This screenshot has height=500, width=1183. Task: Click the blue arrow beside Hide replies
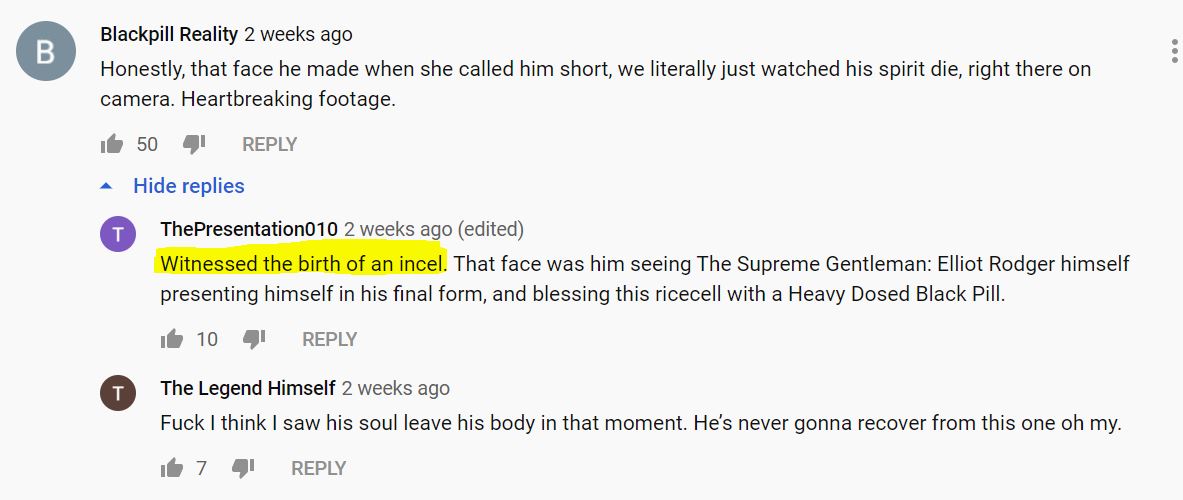pos(106,186)
